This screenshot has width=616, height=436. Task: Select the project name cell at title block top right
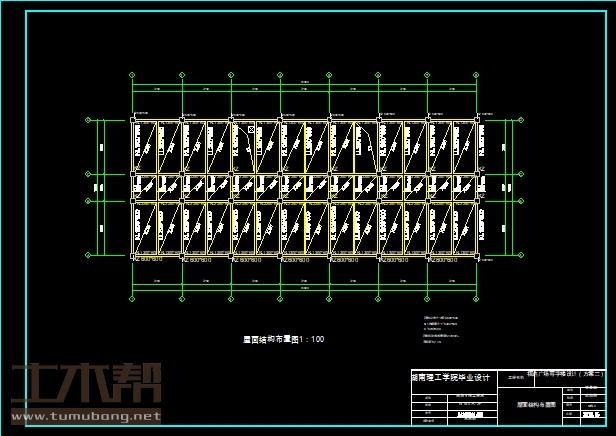click(567, 372)
